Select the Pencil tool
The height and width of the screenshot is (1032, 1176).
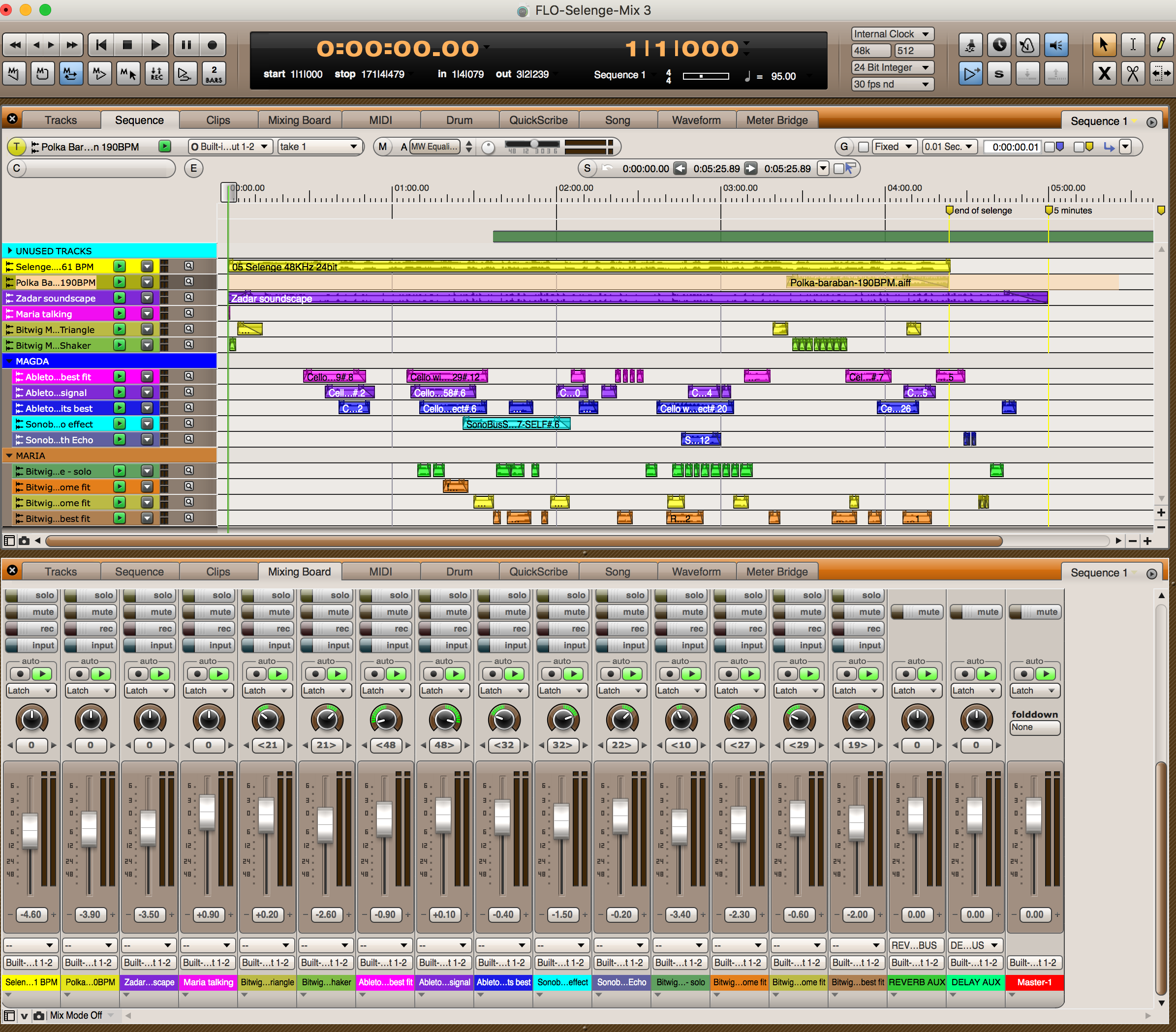pyautogui.click(x=1160, y=45)
